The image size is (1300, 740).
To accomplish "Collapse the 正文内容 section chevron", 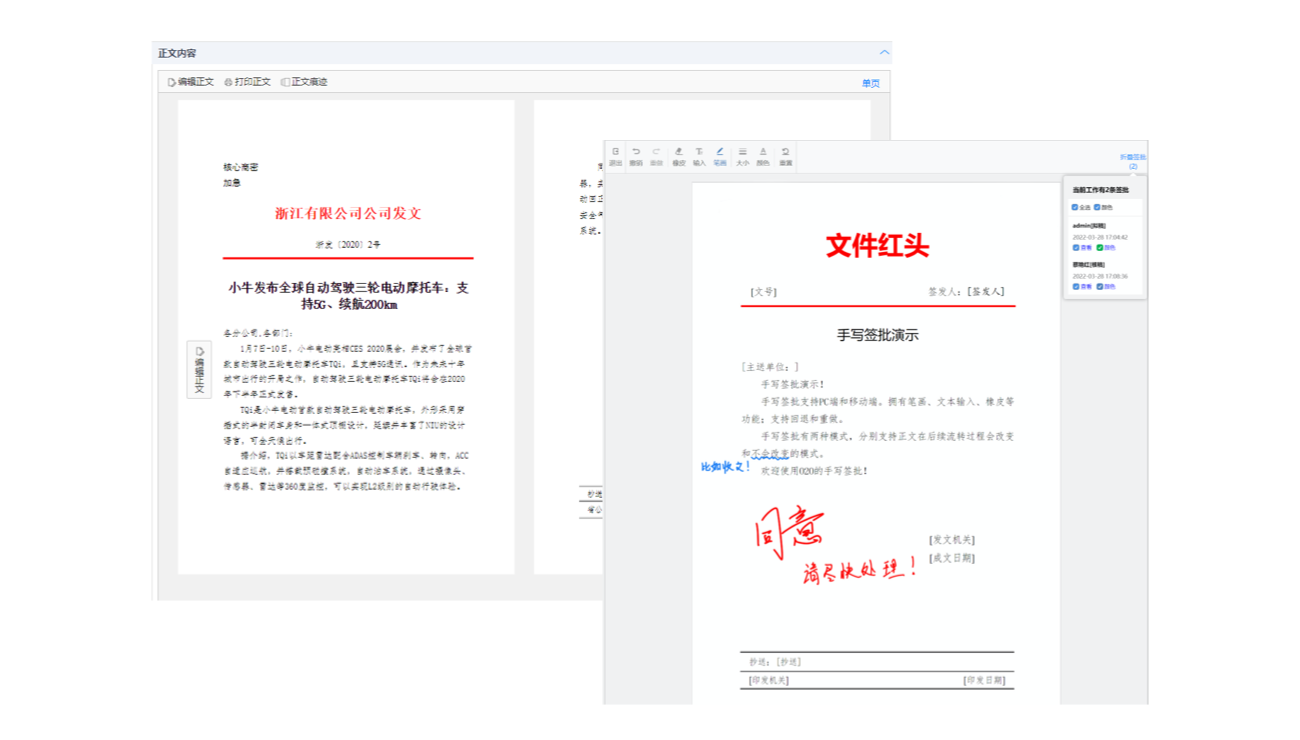I will [x=884, y=53].
